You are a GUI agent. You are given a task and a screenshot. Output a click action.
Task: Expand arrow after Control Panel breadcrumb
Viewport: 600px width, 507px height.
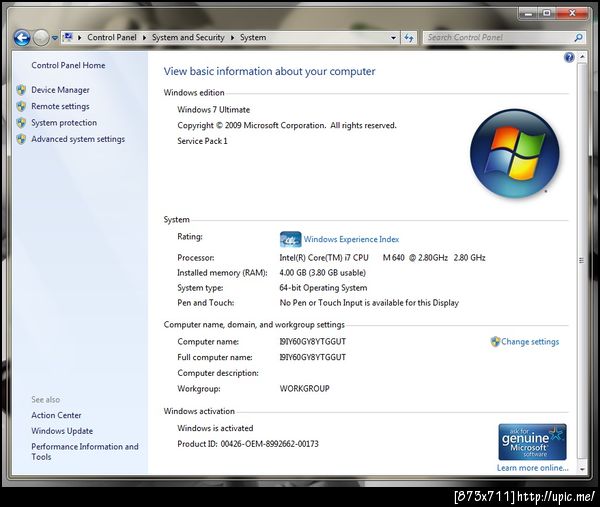144,37
